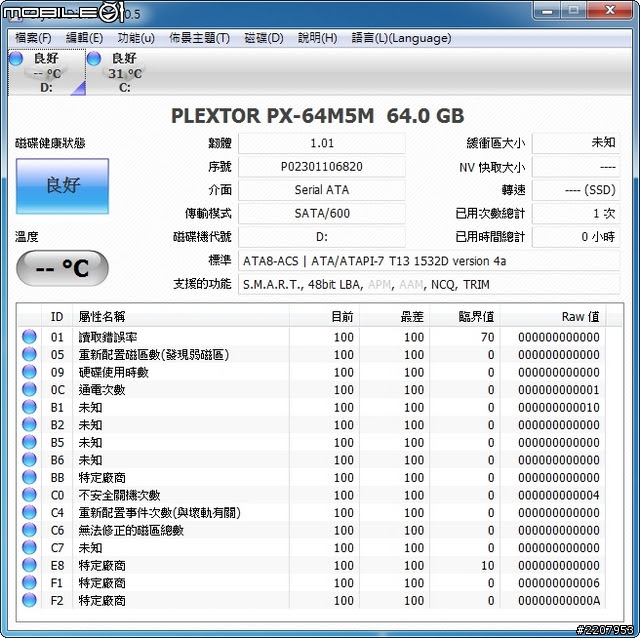Click the 臨界值 column header
The height and width of the screenshot is (638, 640).
(x=465, y=316)
